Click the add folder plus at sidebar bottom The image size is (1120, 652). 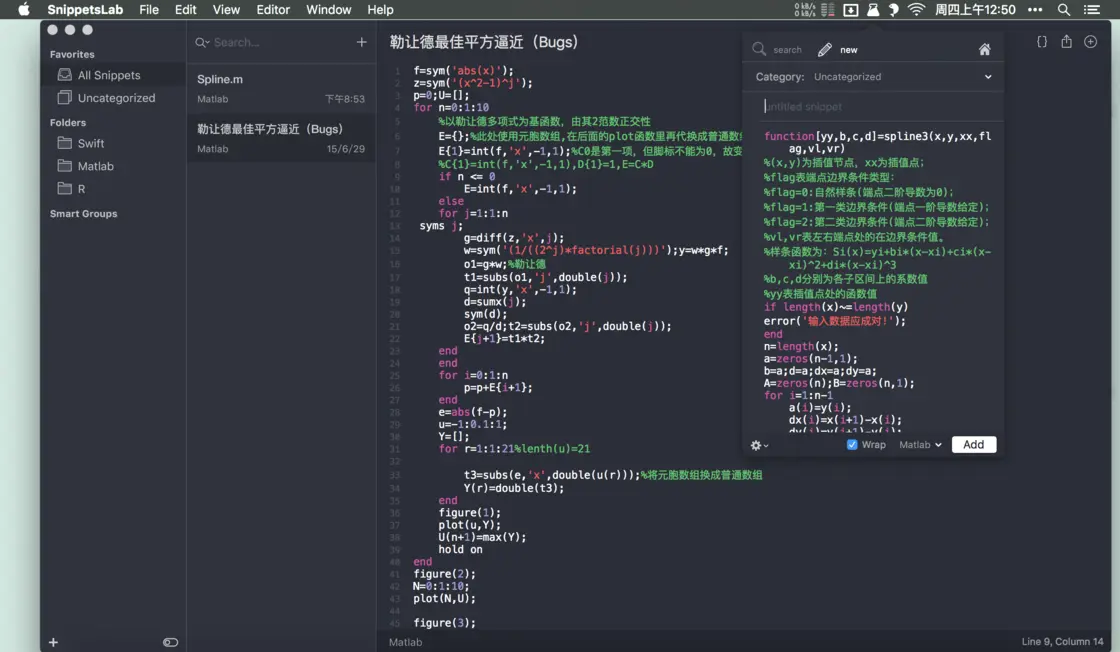(53, 642)
